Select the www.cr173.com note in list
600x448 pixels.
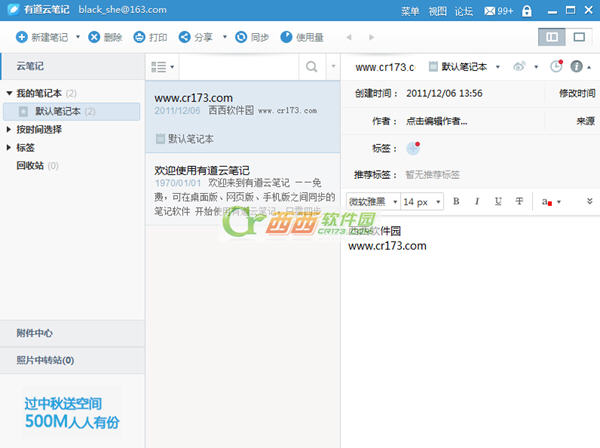[x=243, y=117]
